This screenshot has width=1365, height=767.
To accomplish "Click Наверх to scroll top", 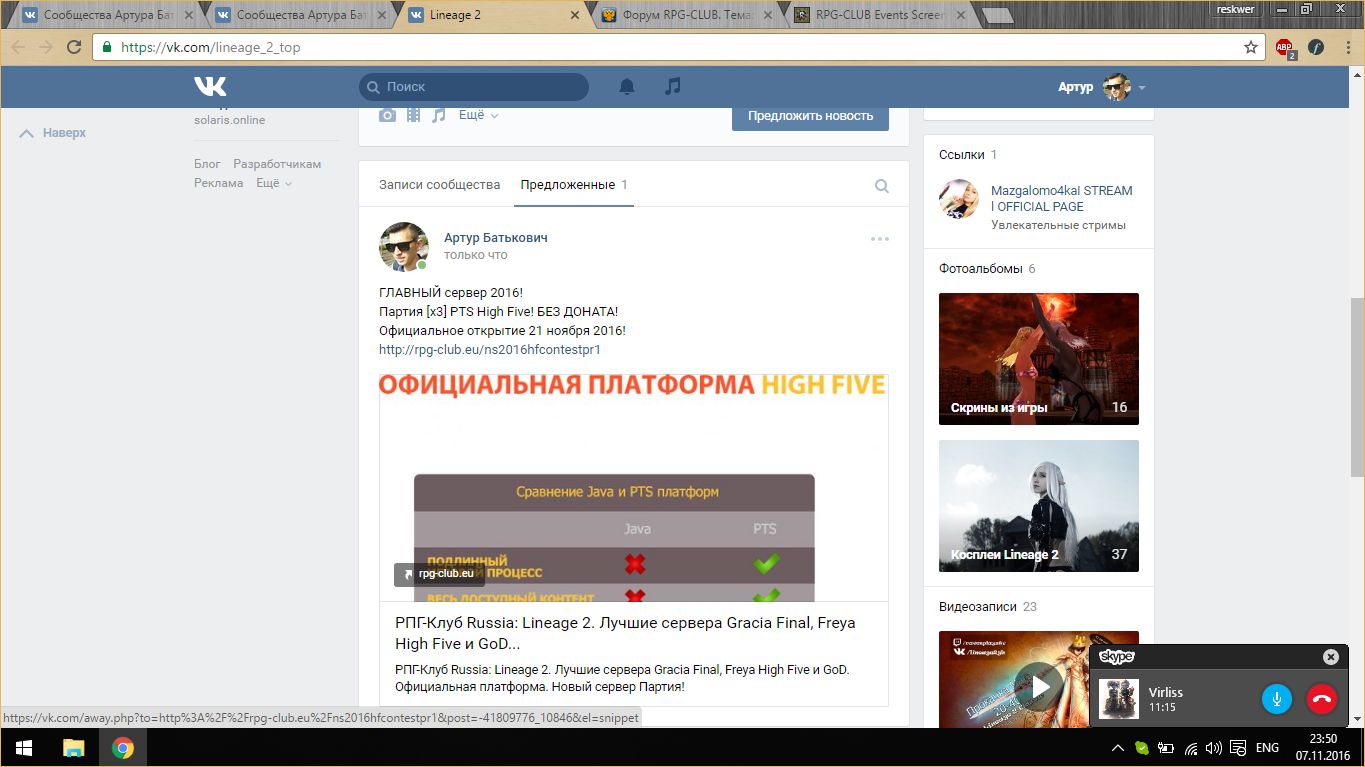I will [53, 133].
